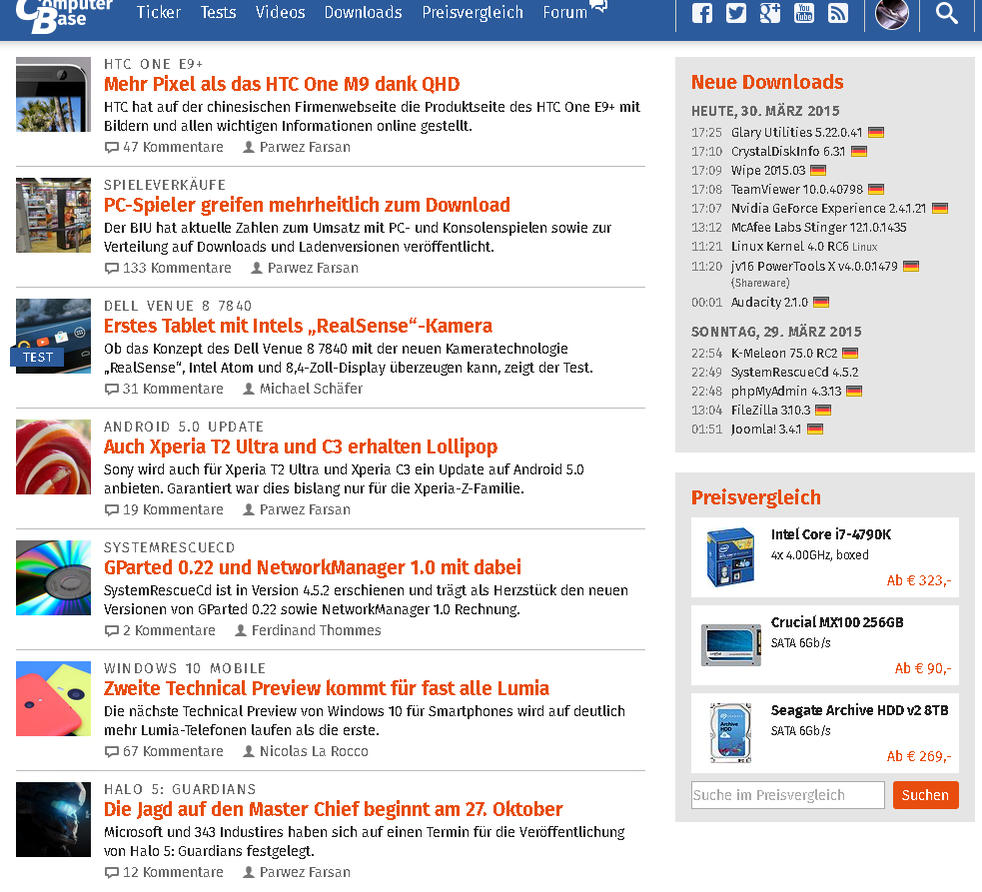Open 47 Kommentare of HTC article
Viewport: 982px width, 892px height.
click(164, 147)
